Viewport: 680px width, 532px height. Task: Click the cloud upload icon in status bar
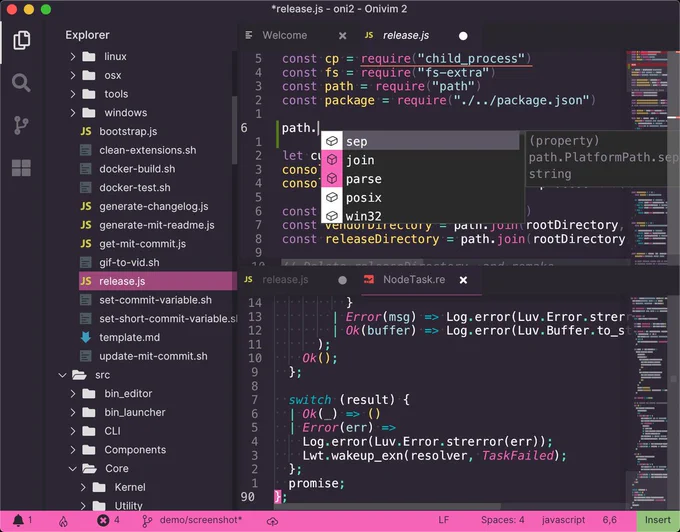(272, 521)
